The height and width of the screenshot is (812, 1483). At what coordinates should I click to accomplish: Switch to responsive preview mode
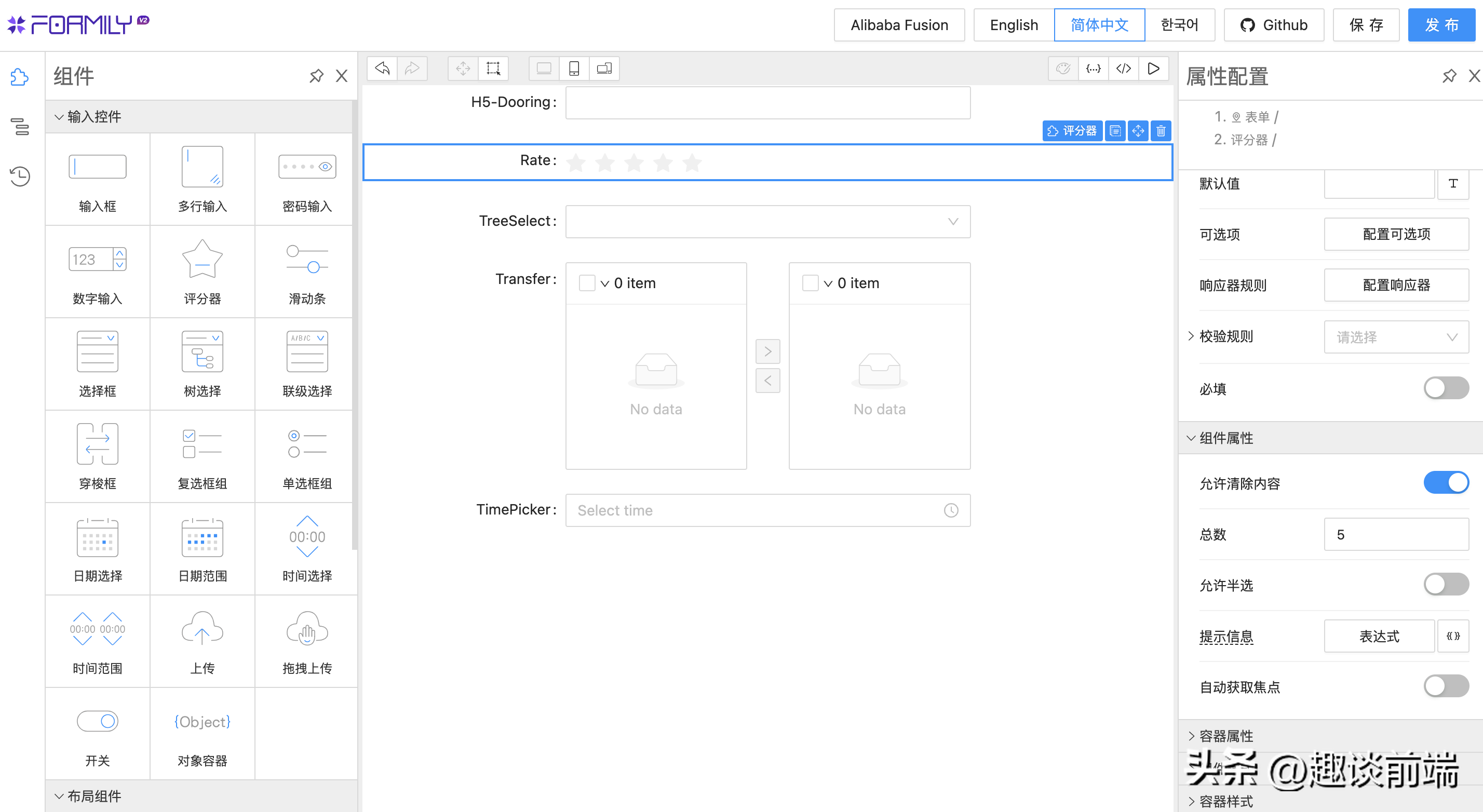coord(604,69)
